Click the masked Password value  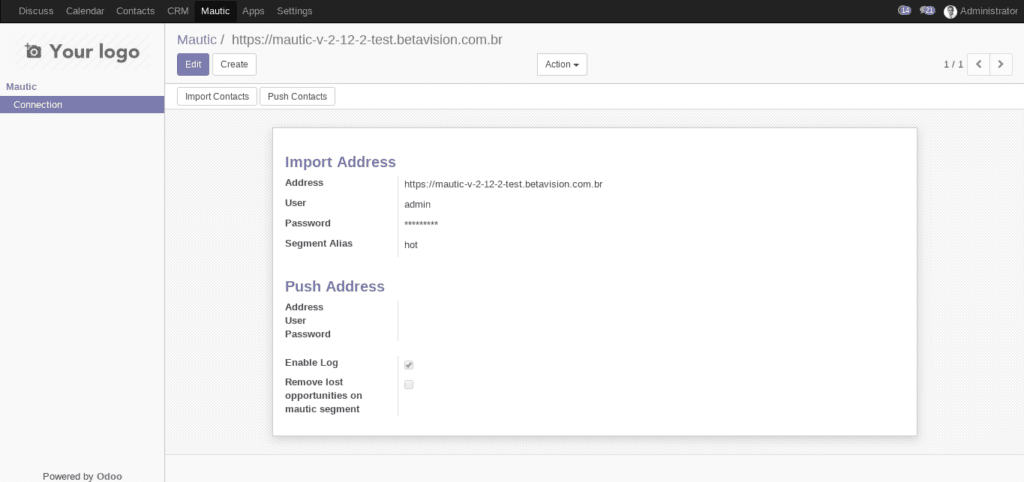click(421, 225)
